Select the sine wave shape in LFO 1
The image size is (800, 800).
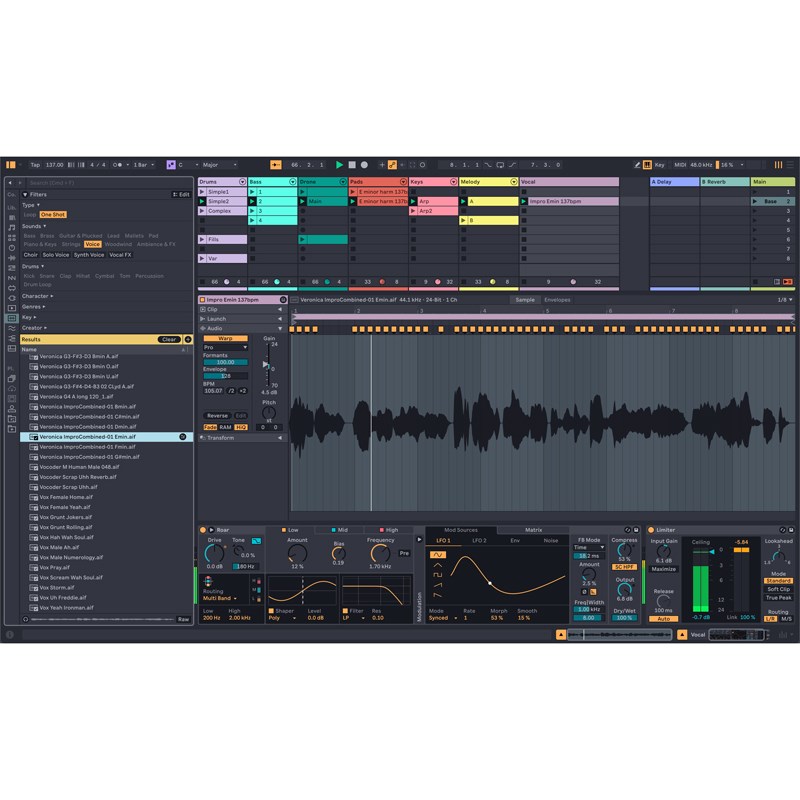tap(438, 555)
